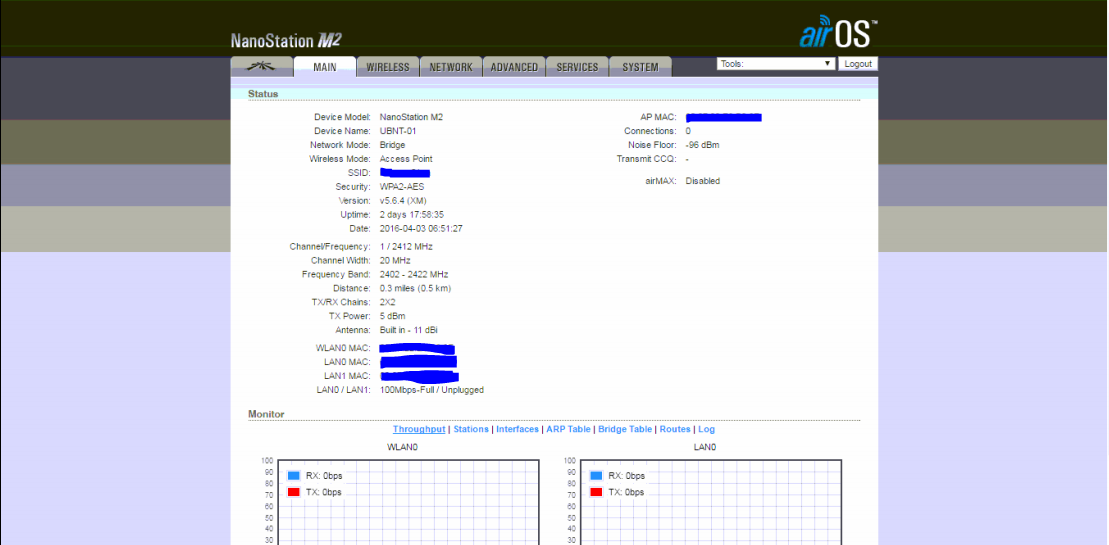The width and height of the screenshot is (1109, 545).
Task: Click the Logout button
Action: (858, 64)
